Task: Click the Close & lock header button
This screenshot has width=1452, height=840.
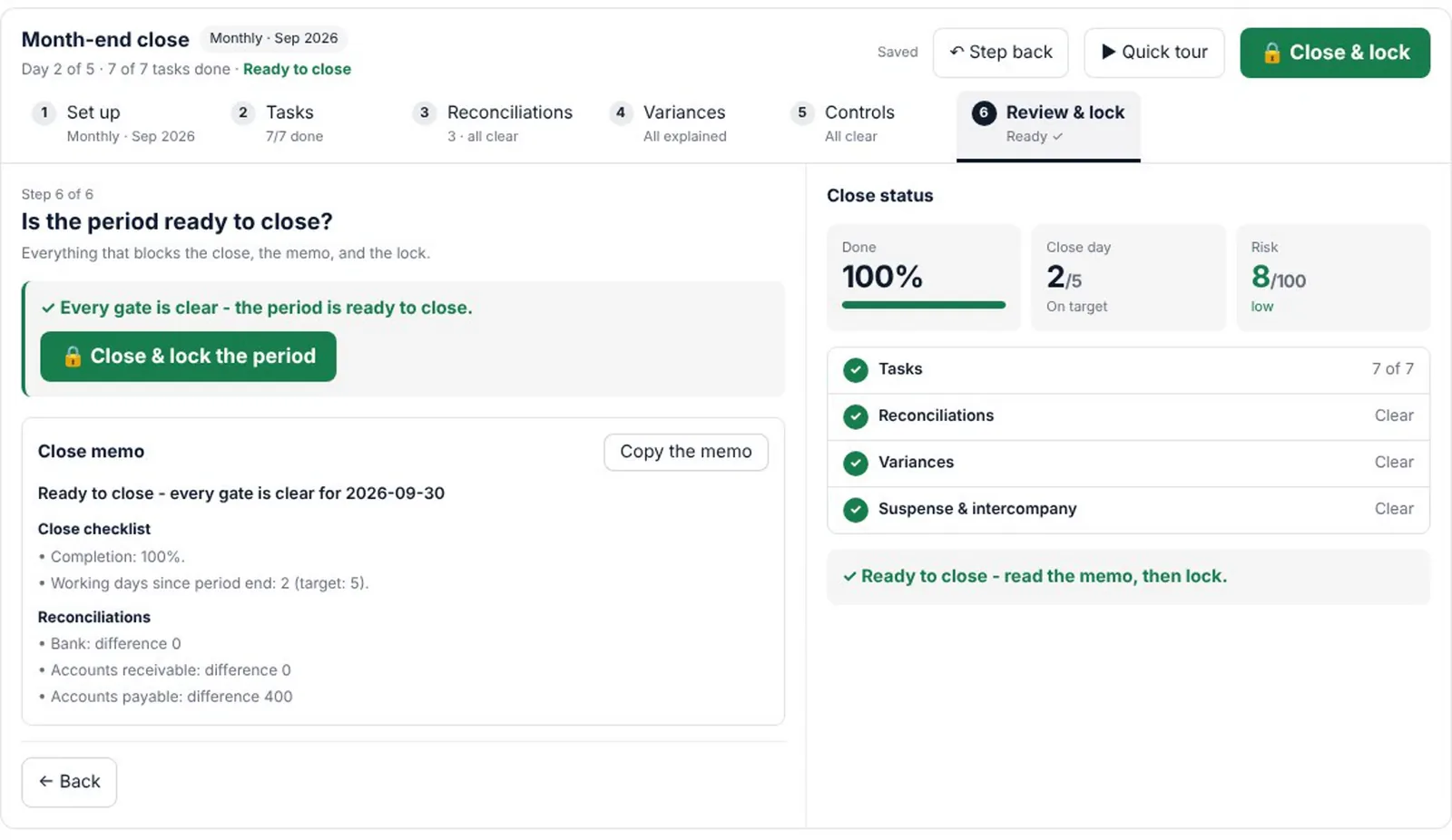Action: 1334,53
